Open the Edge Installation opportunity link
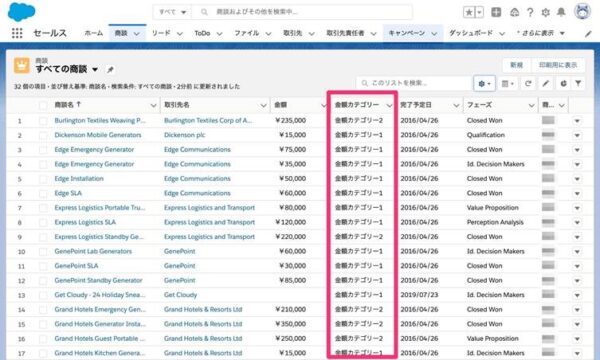 tap(79, 179)
